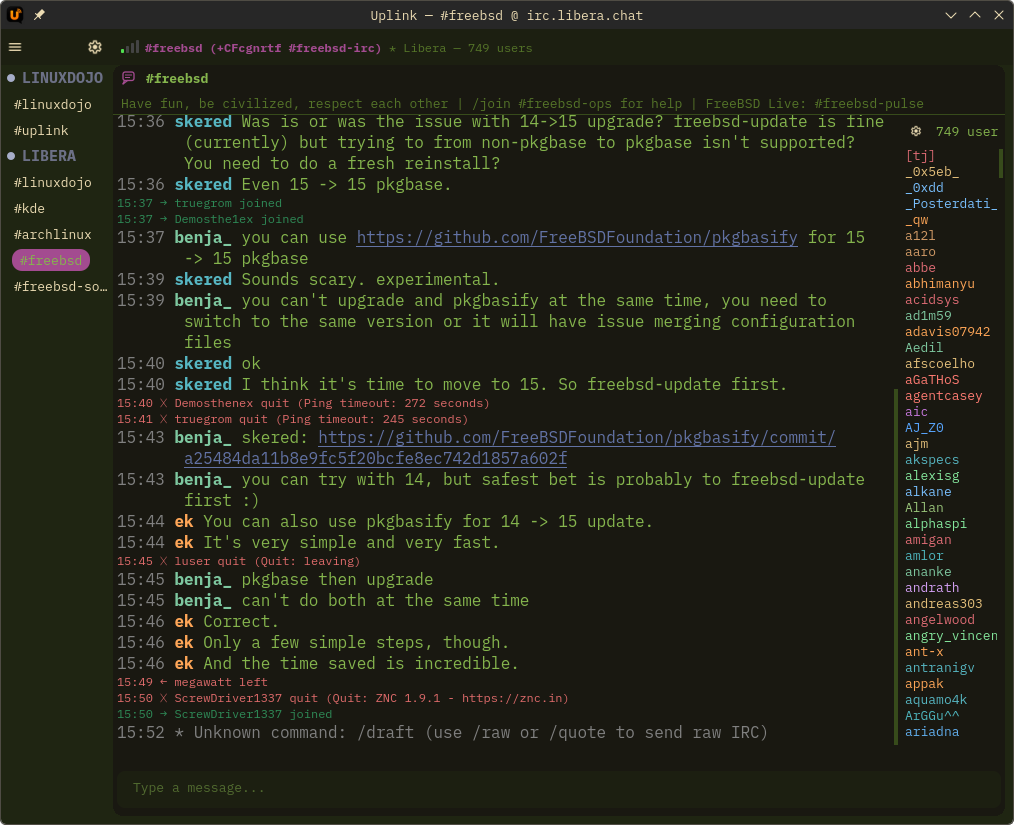Collapse the LINUXDOJO network group

click(x=56, y=78)
